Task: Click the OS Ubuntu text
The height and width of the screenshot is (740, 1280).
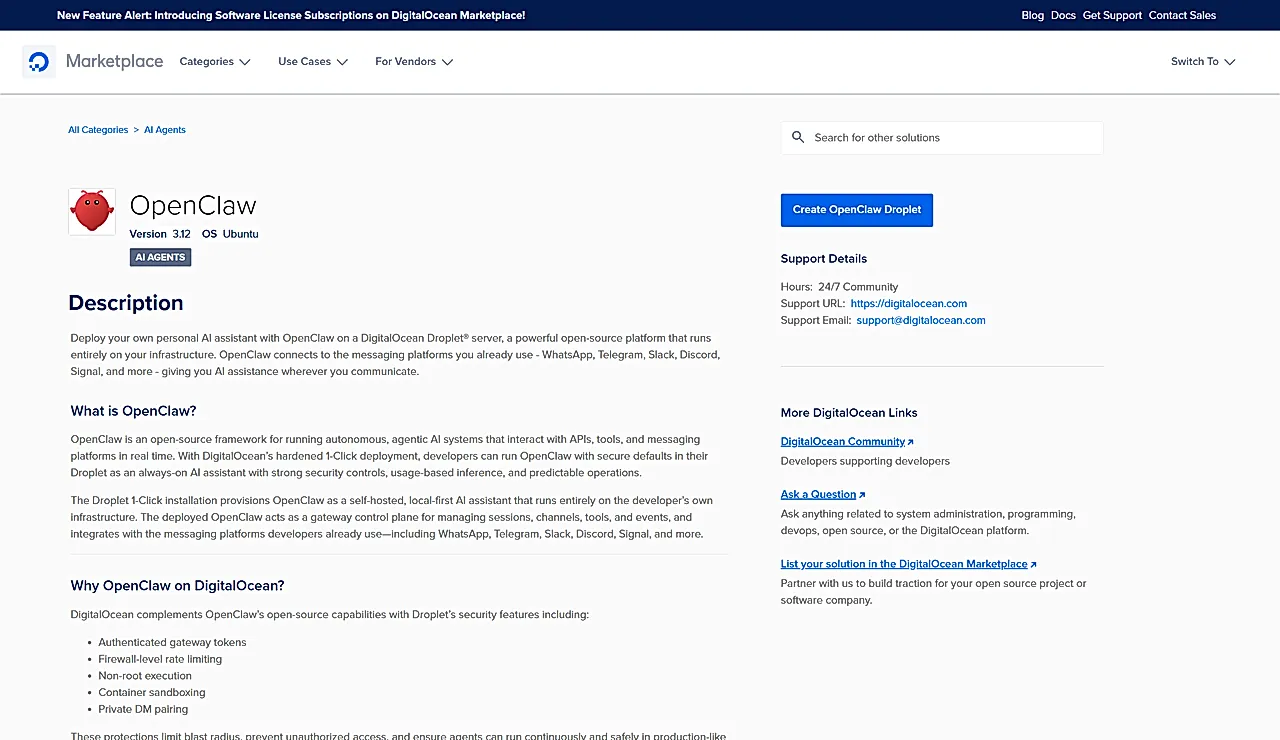Action: [230, 234]
